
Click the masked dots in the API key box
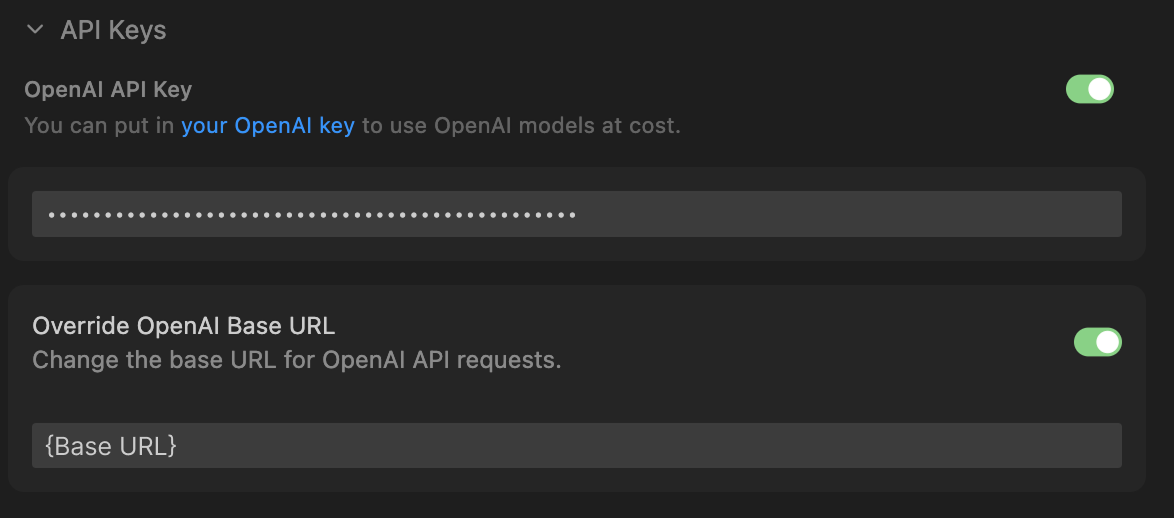[x=311, y=215]
